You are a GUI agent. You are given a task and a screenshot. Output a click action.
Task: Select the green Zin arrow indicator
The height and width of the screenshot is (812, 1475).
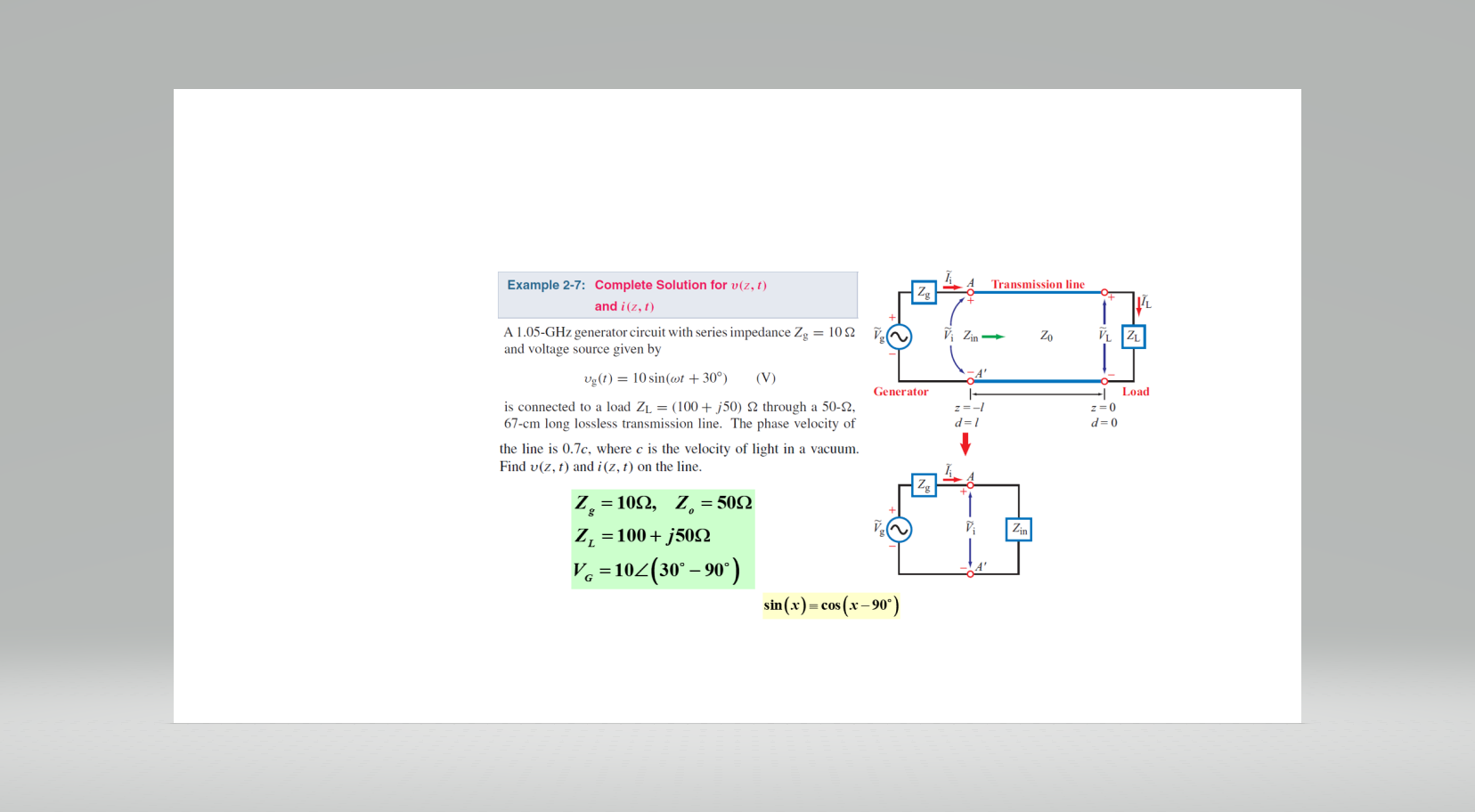(992, 337)
